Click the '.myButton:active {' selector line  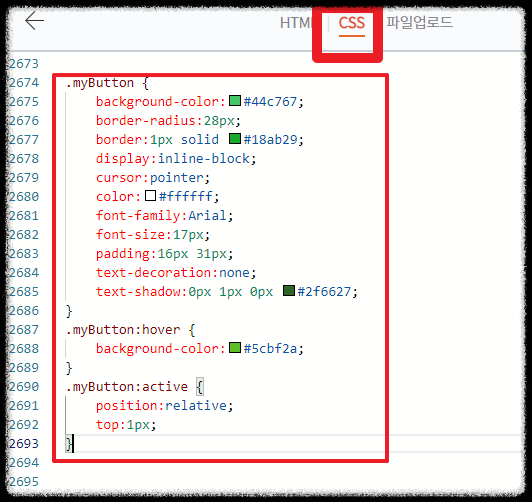(134, 387)
